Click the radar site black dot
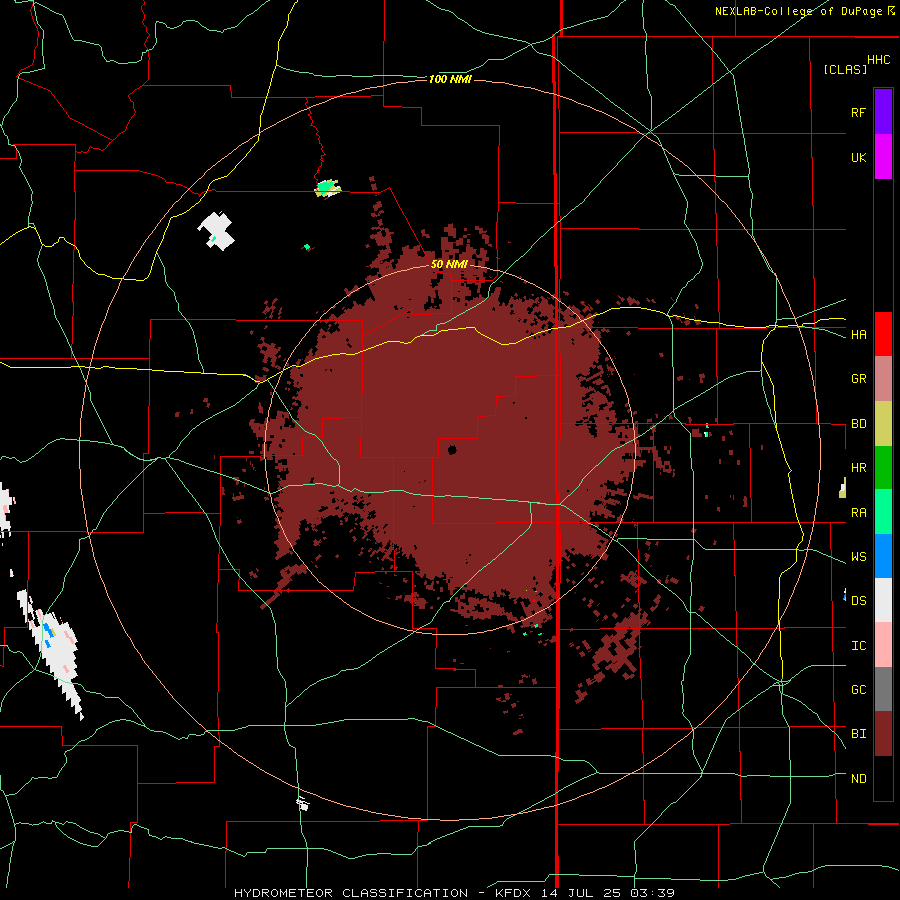 pyautogui.click(x=452, y=449)
